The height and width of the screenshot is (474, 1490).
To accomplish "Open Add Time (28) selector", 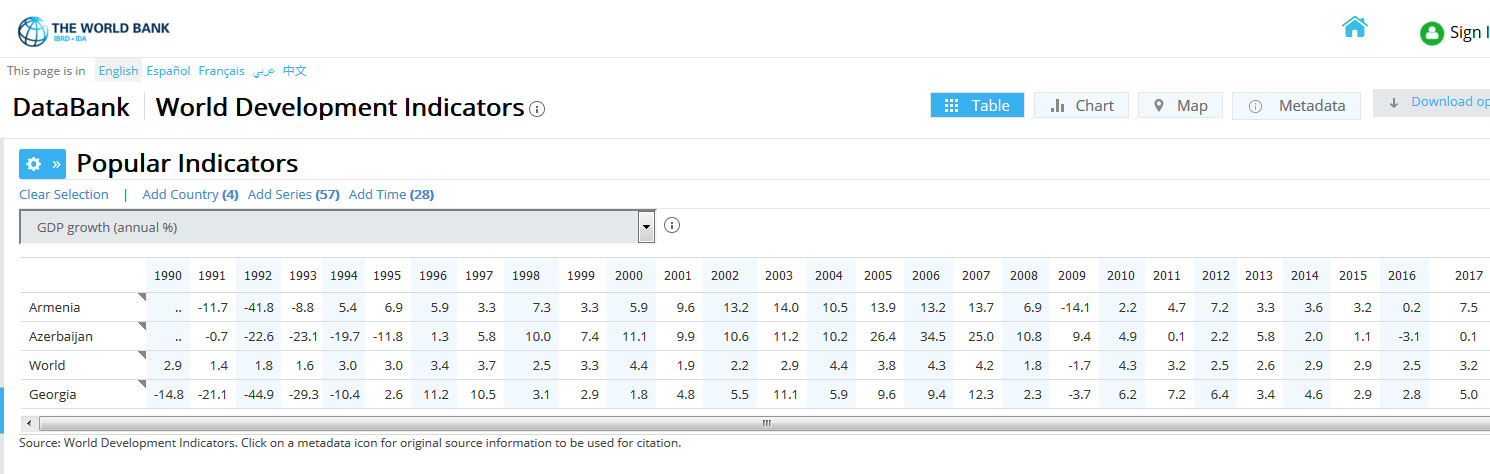I will [391, 194].
